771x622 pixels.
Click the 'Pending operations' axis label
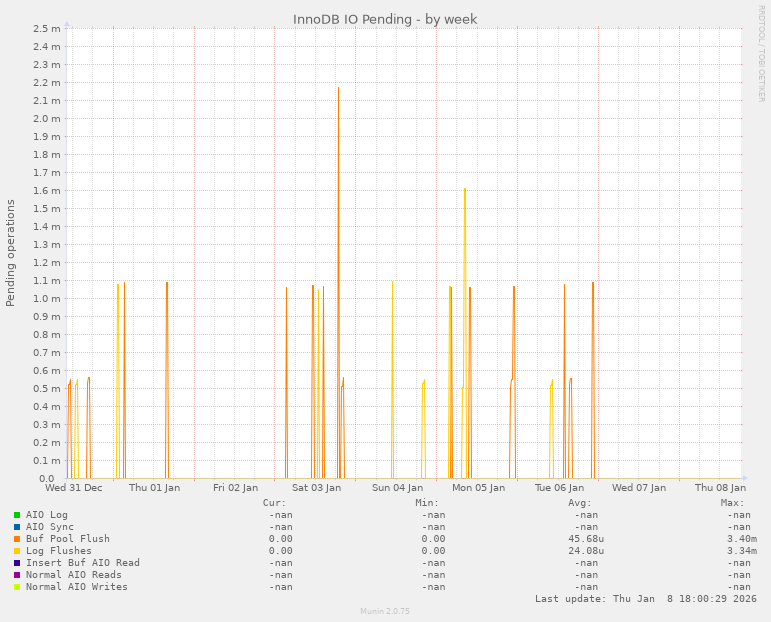11,253
